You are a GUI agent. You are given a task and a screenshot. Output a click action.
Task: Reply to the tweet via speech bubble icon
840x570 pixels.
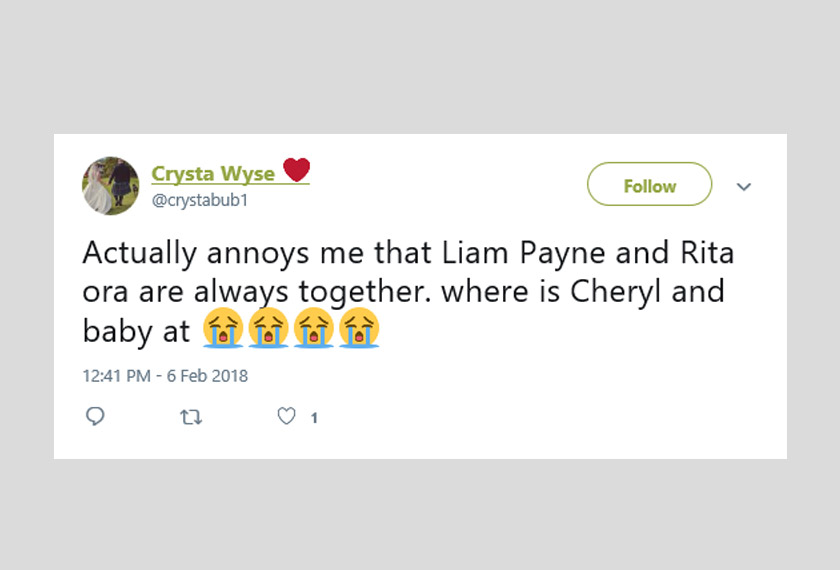(96, 417)
